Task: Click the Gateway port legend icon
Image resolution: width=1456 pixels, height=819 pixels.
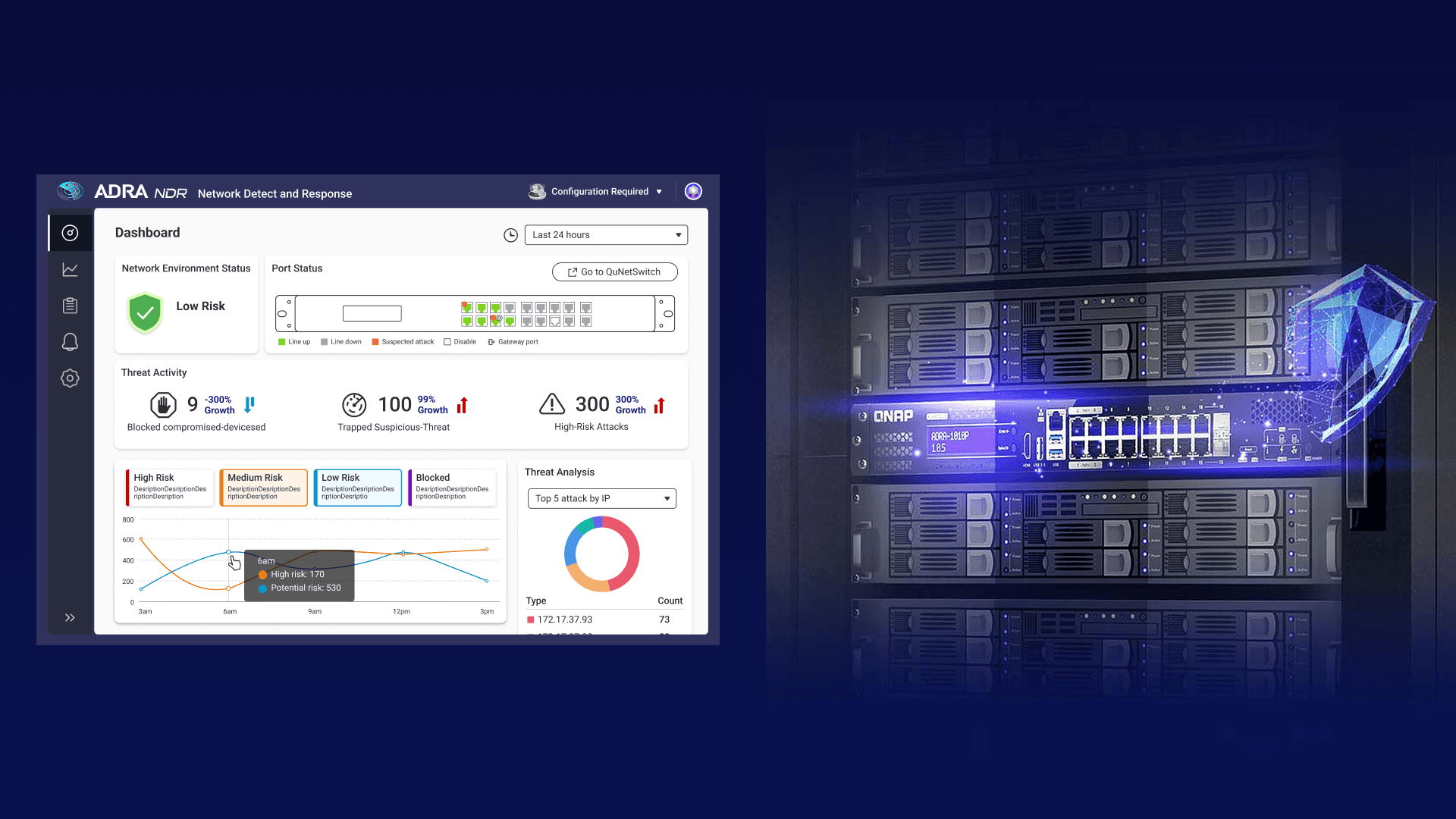Action: 491,342
